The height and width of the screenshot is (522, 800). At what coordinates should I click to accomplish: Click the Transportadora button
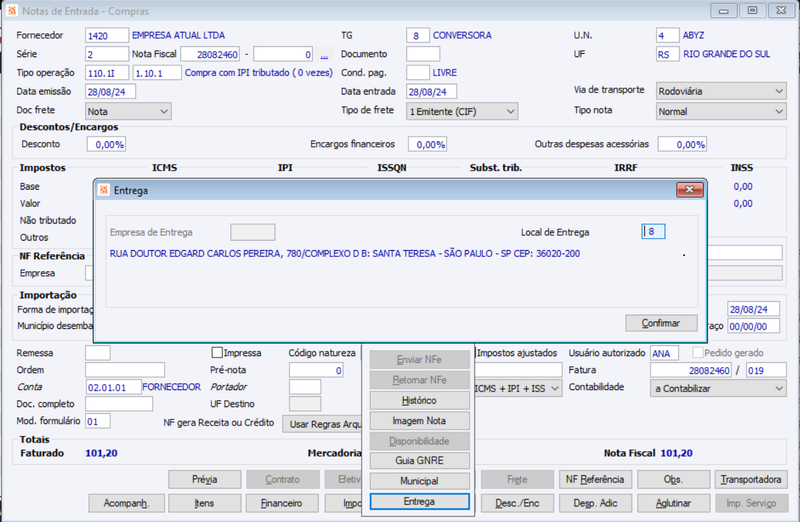751,480
